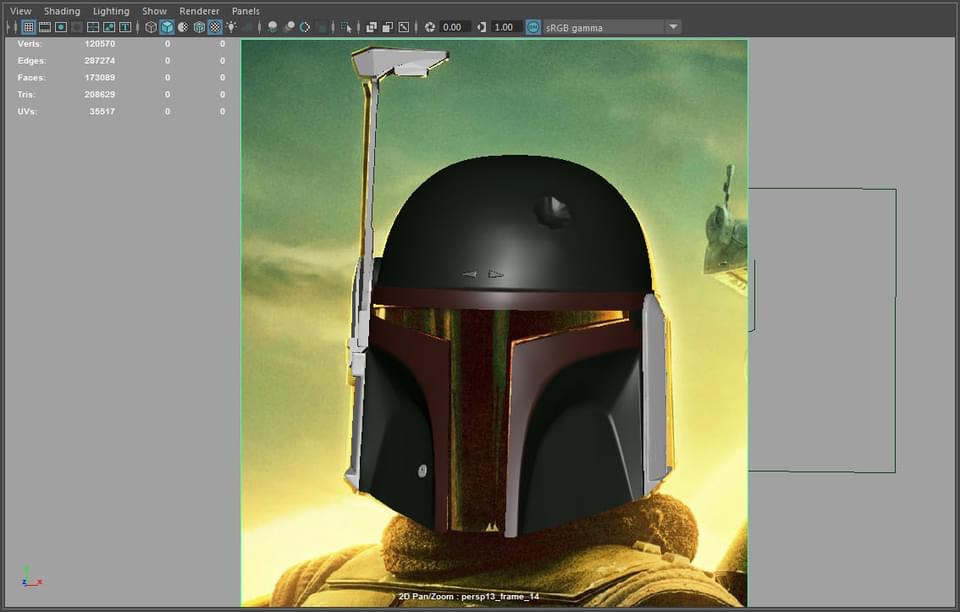Toggle isolate select
The height and width of the screenshot is (612, 960).
tap(346, 27)
